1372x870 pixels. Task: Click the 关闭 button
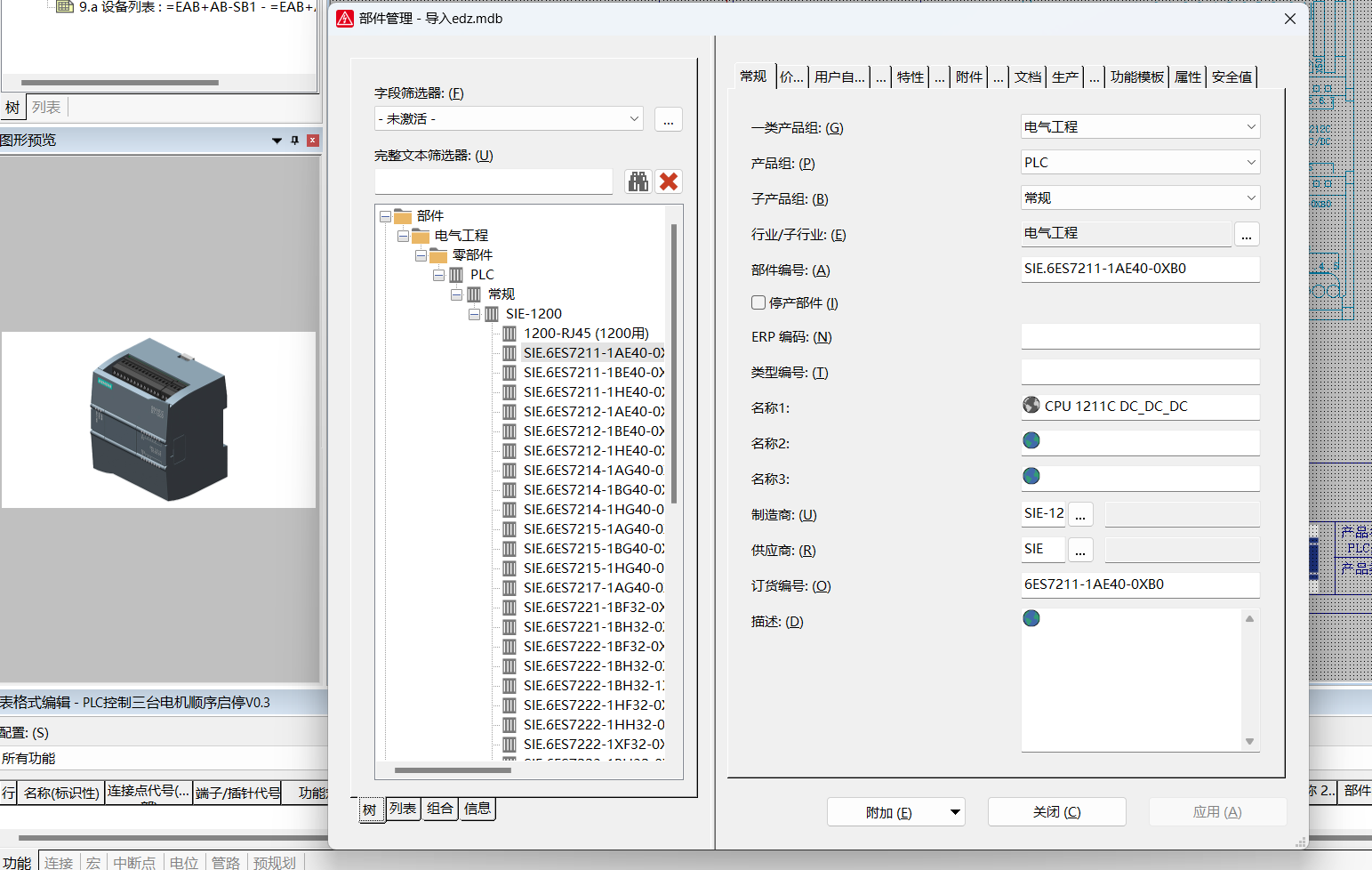pos(1056,811)
